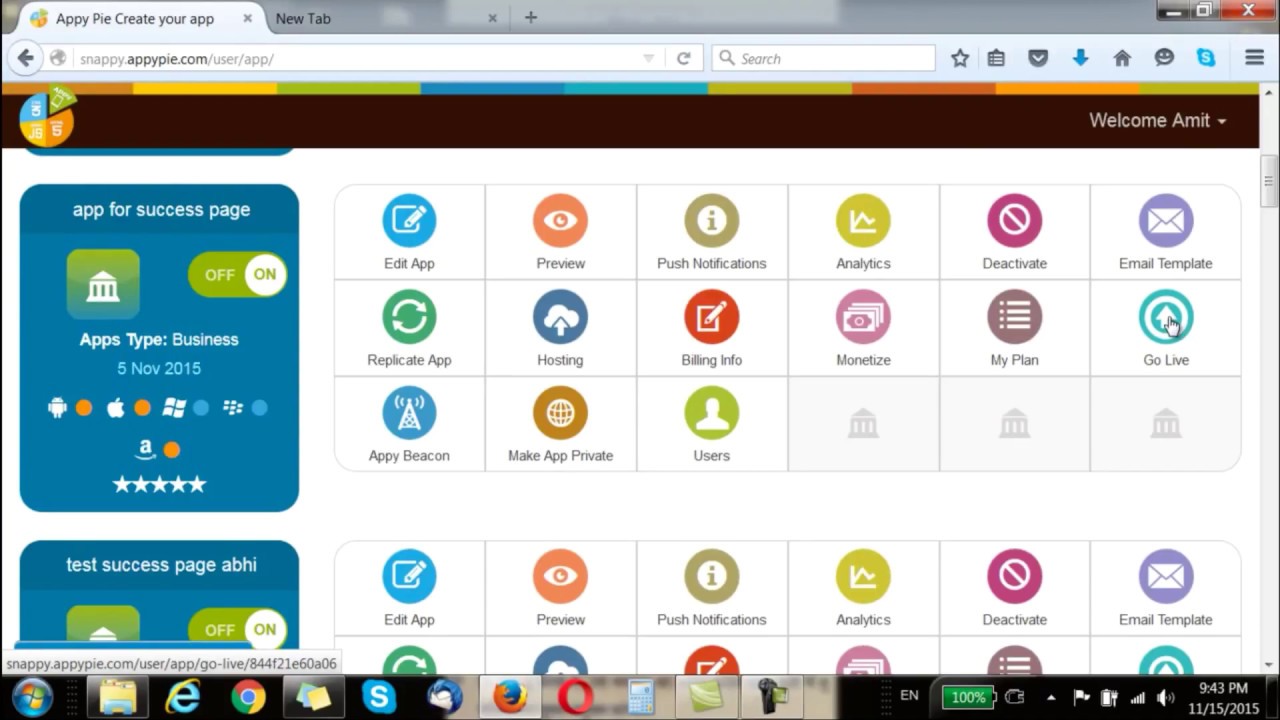Open the Firefox hamburger menu
The image size is (1280, 720).
click(1254, 58)
